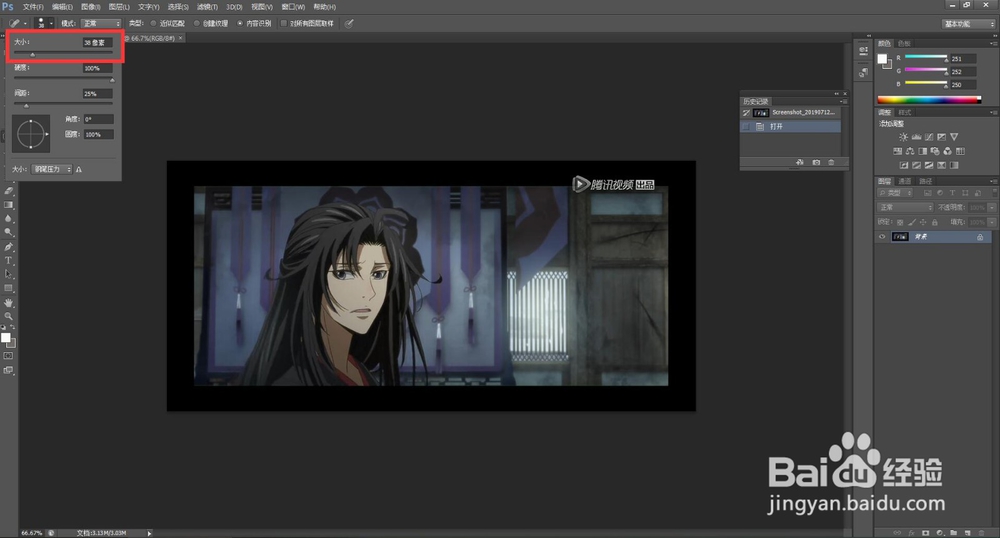Click the T type layer filter icon
Screen dimensions: 1000x538
pos(953,193)
